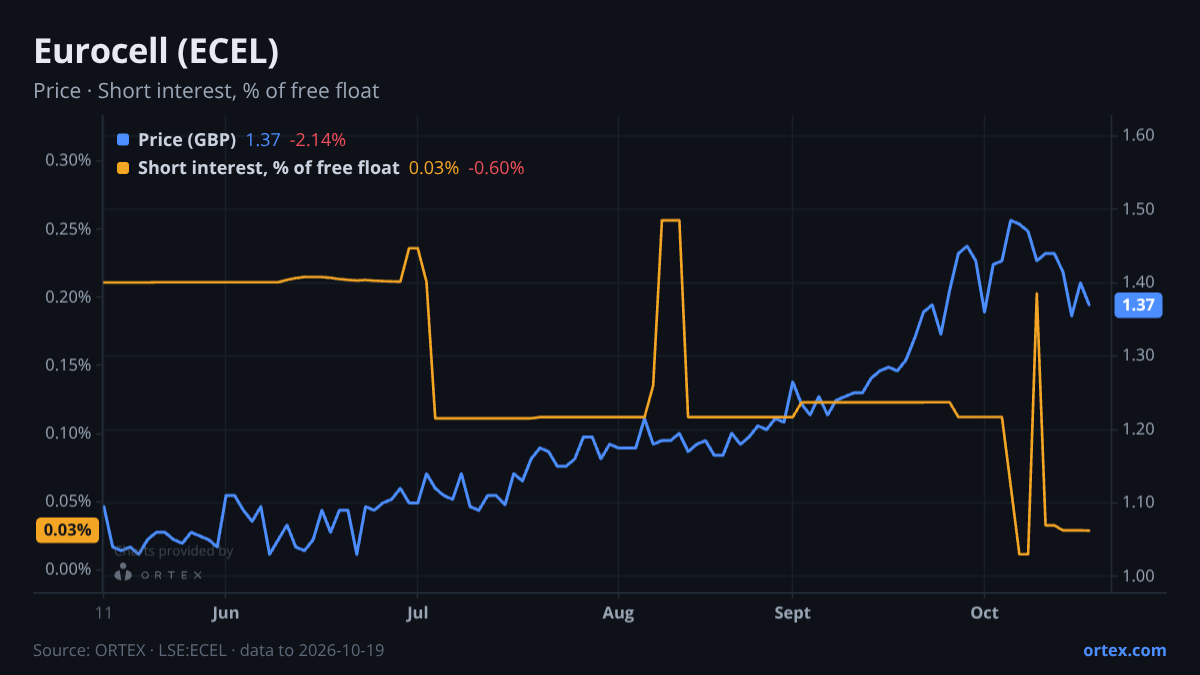Viewport: 1200px width, 675px height.
Task: Click the Source: ORTEX footer text
Action: tap(209, 650)
